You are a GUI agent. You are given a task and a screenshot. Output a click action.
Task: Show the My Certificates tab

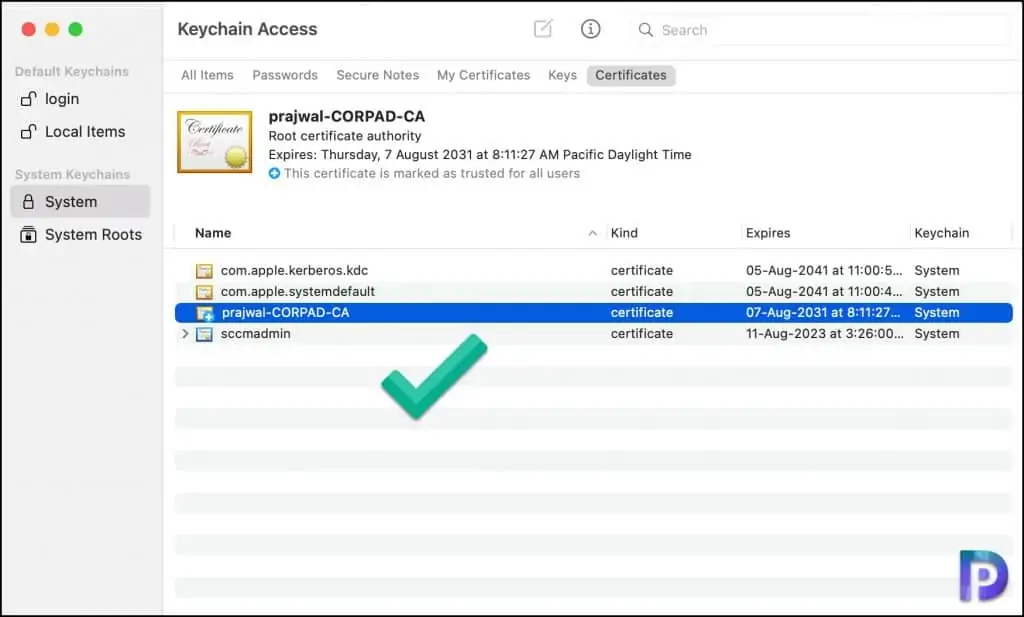483,75
